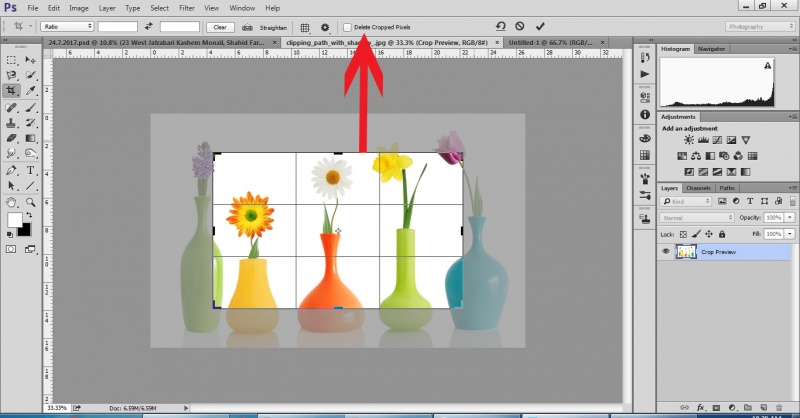Hide the Crop Preview layer with eye icon
Screen dimensions: 800x418
click(x=666, y=252)
